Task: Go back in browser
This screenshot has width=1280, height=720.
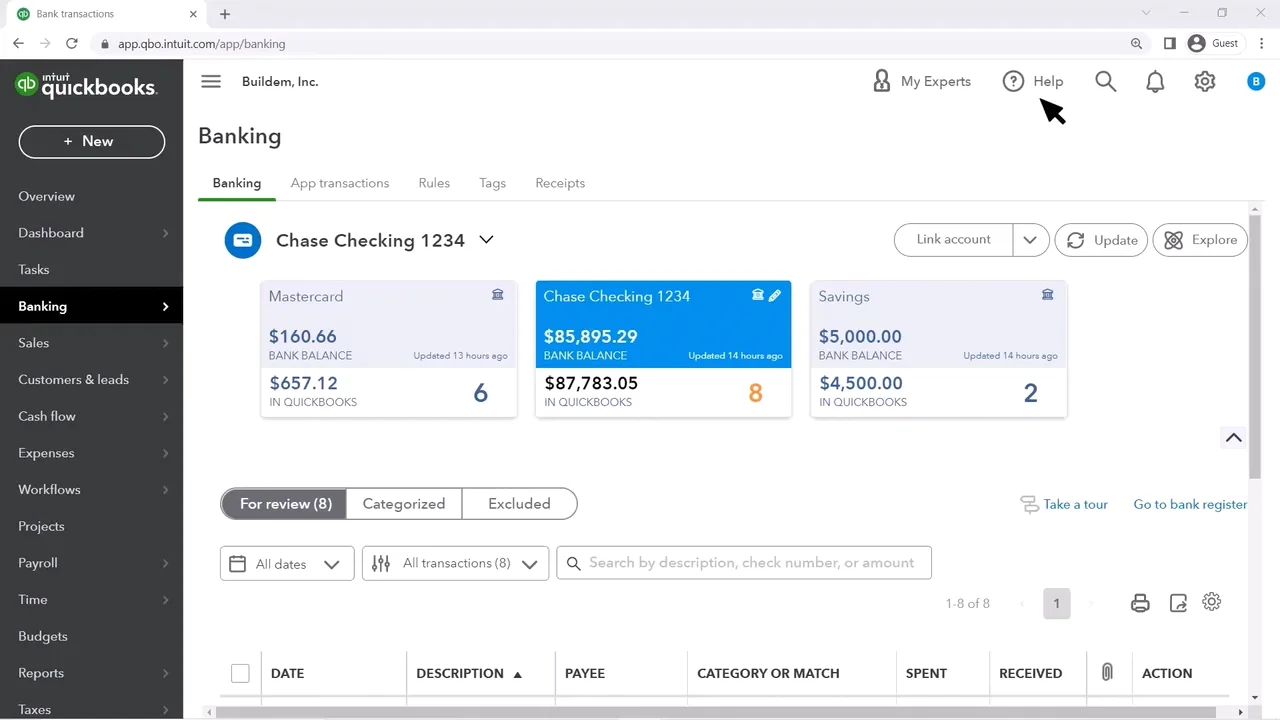Action: (x=18, y=44)
